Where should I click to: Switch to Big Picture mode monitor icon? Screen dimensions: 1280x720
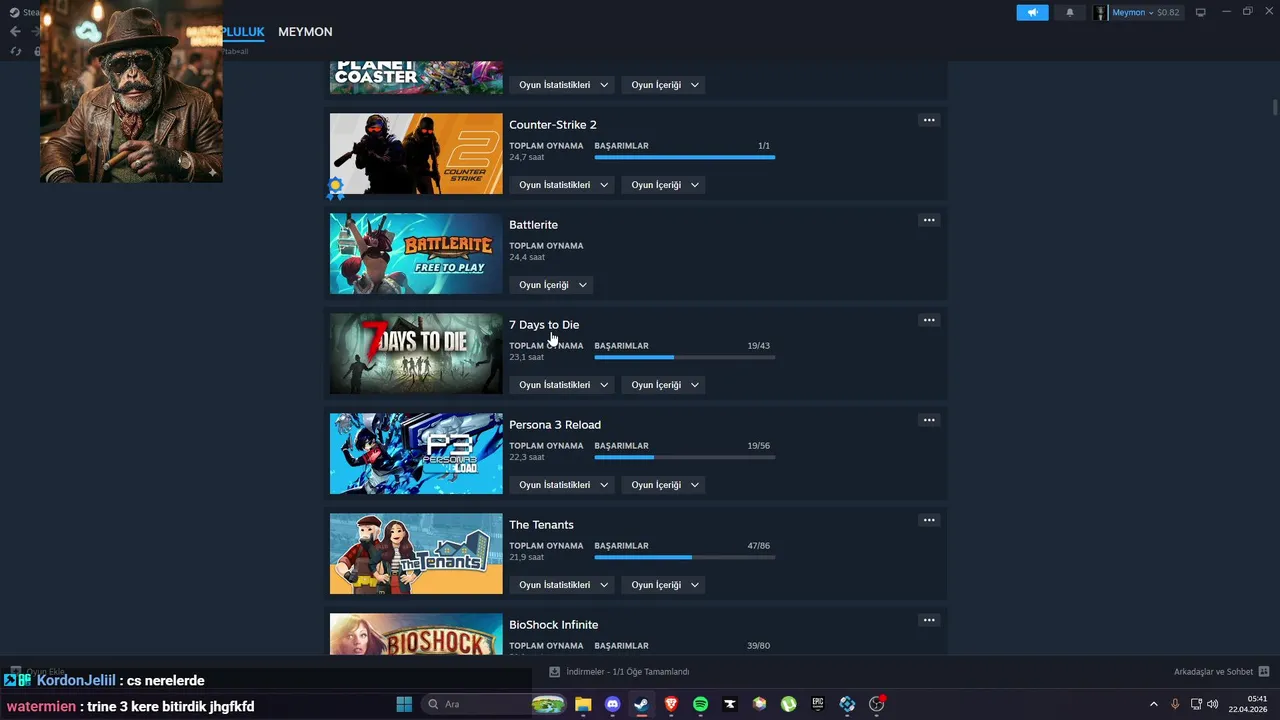(x=1201, y=12)
